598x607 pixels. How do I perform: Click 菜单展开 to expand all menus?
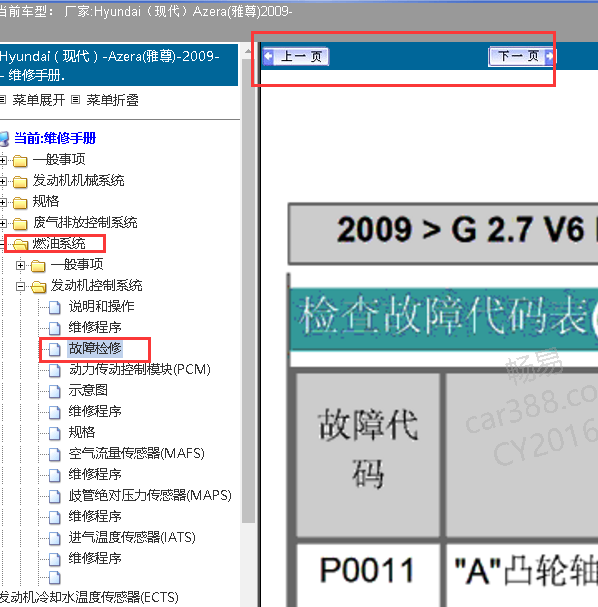click(x=38, y=100)
